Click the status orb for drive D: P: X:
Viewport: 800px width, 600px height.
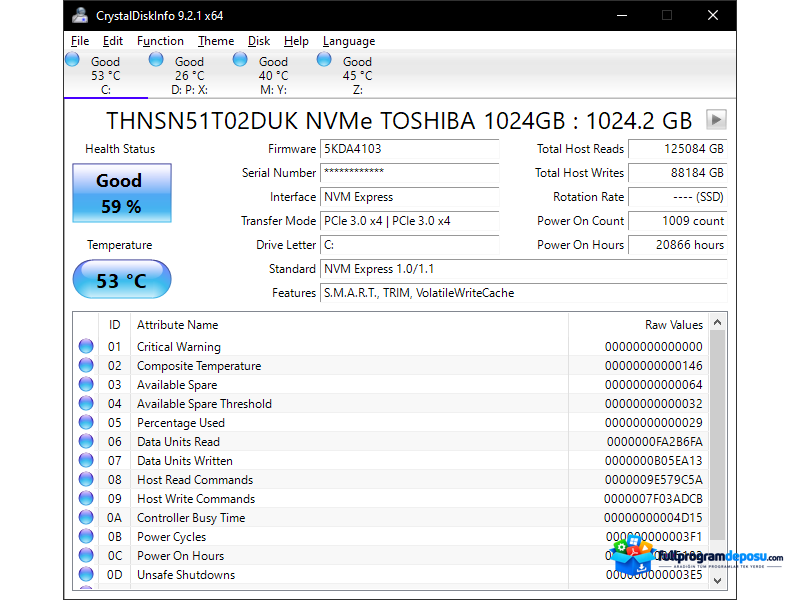(x=156, y=59)
